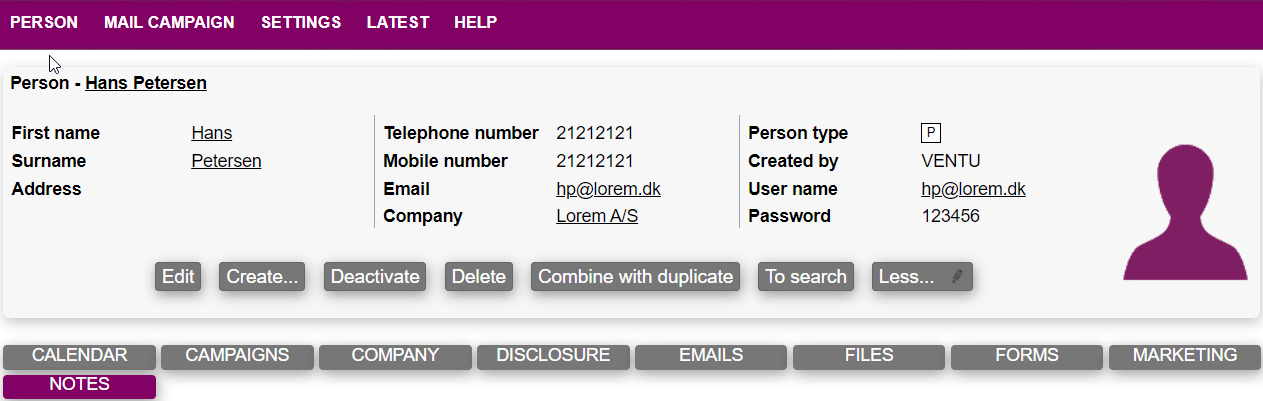
Task: Collapse details with Less... button
Action: point(908,277)
